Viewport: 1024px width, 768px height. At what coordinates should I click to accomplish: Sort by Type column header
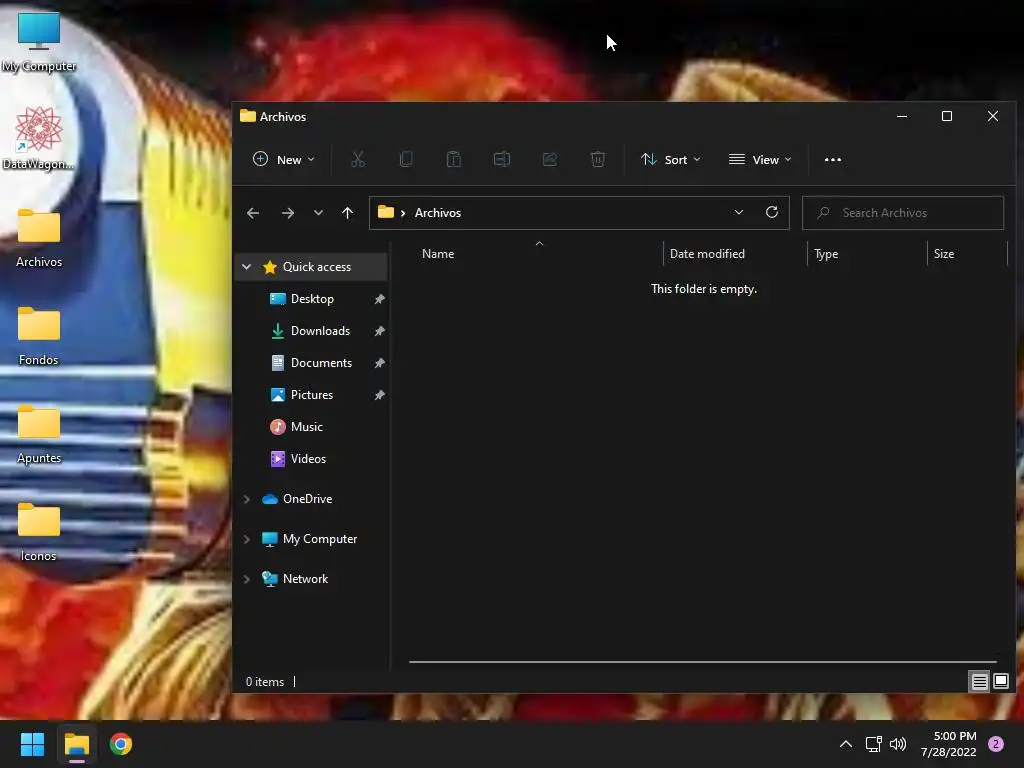[x=826, y=254]
